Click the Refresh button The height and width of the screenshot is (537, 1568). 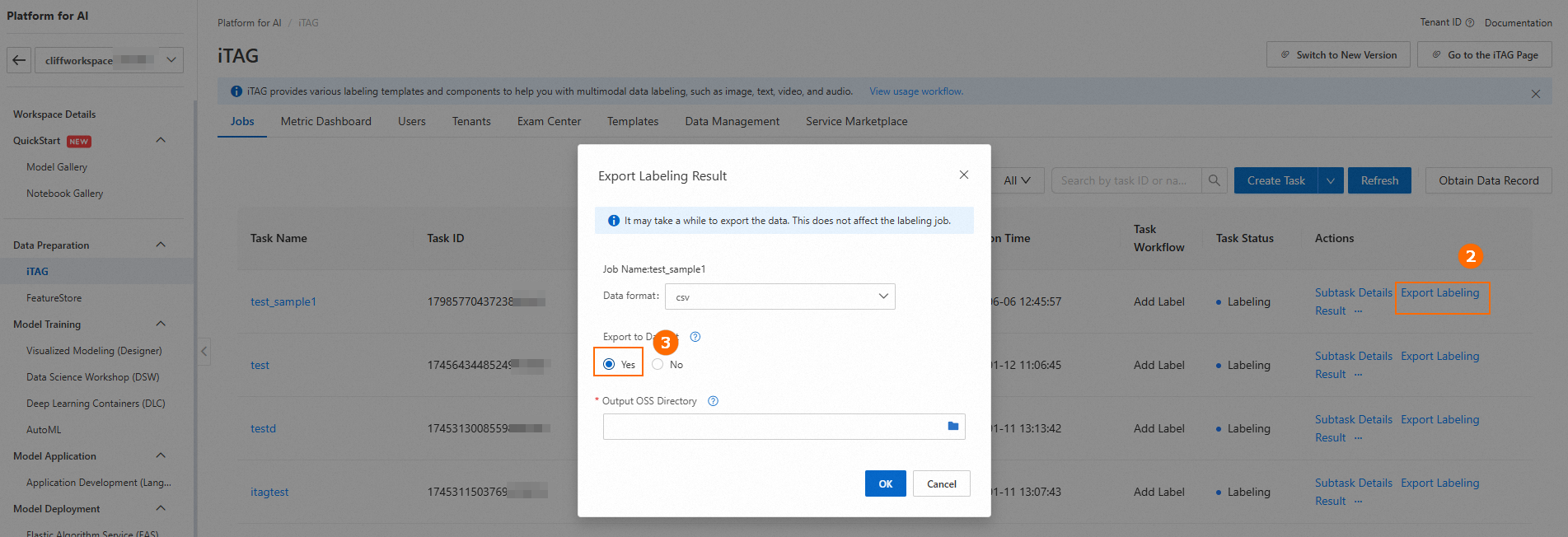(x=1379, y=180)
